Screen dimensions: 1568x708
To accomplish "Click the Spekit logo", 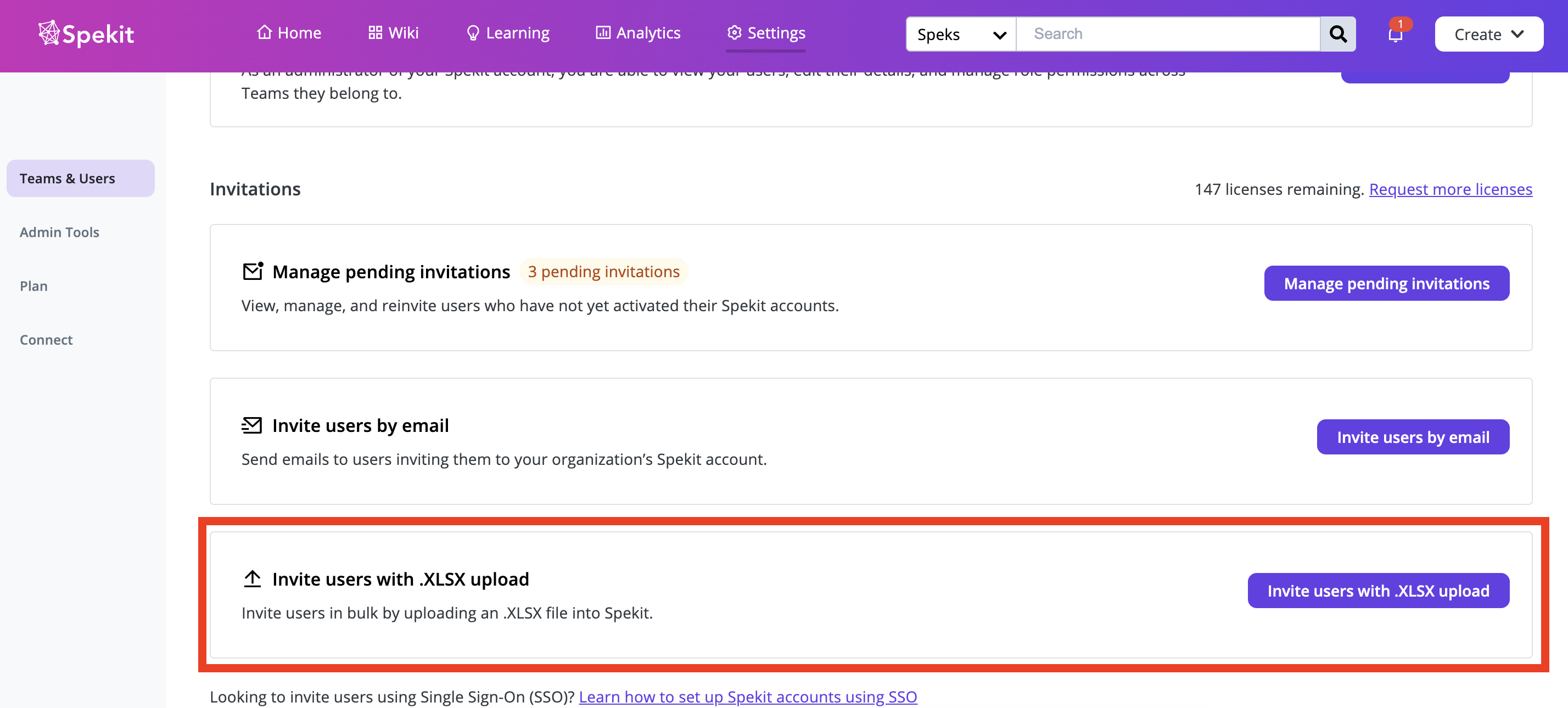I will coord(86,33).
